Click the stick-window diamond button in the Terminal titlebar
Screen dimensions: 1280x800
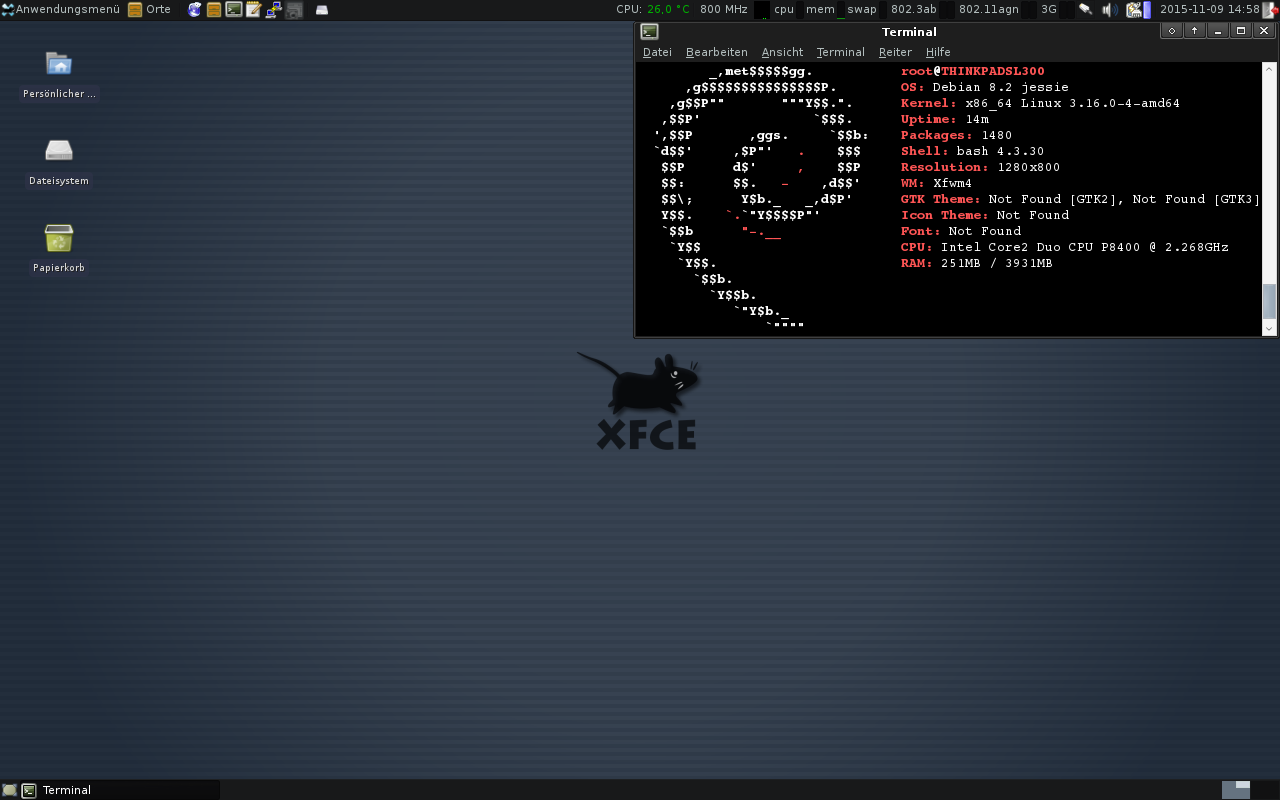point(1171,31)
